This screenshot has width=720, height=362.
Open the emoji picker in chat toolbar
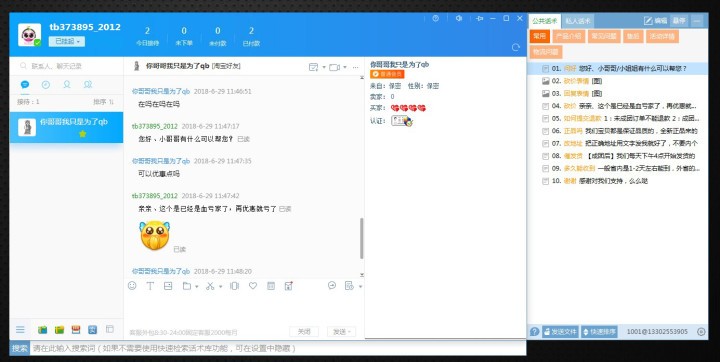[132, 286]
